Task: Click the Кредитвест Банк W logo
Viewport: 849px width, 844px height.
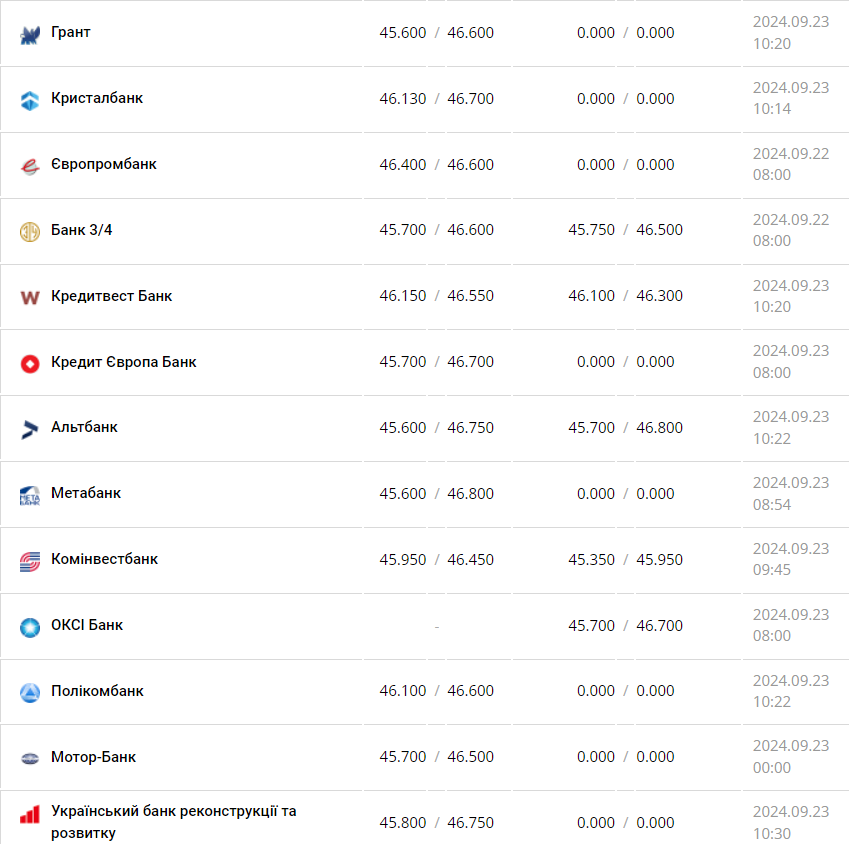Action: click(x=29, y=297)
